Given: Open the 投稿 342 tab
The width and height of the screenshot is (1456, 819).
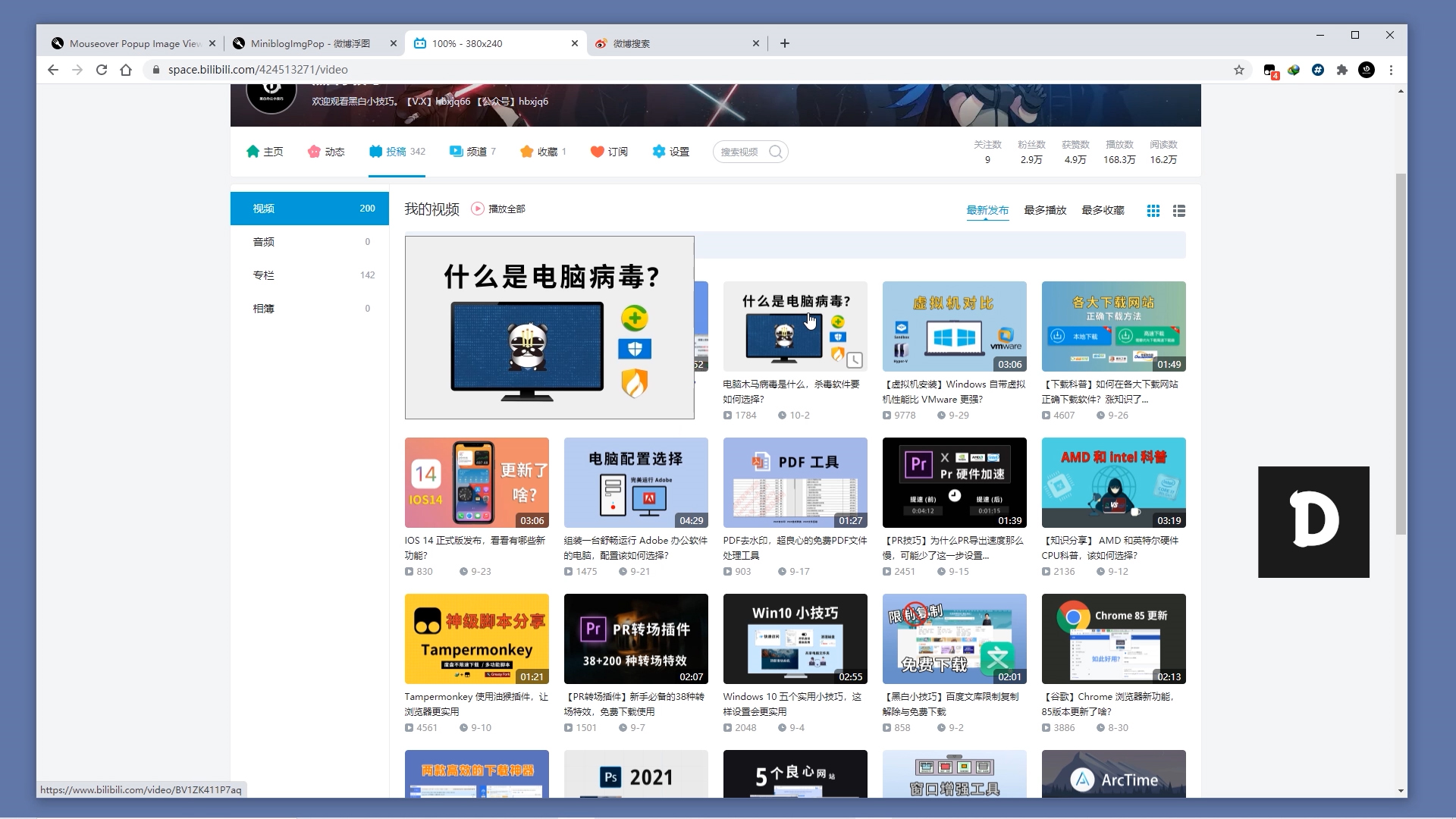Looking at the screenshot, I should [x=397, y=152].
